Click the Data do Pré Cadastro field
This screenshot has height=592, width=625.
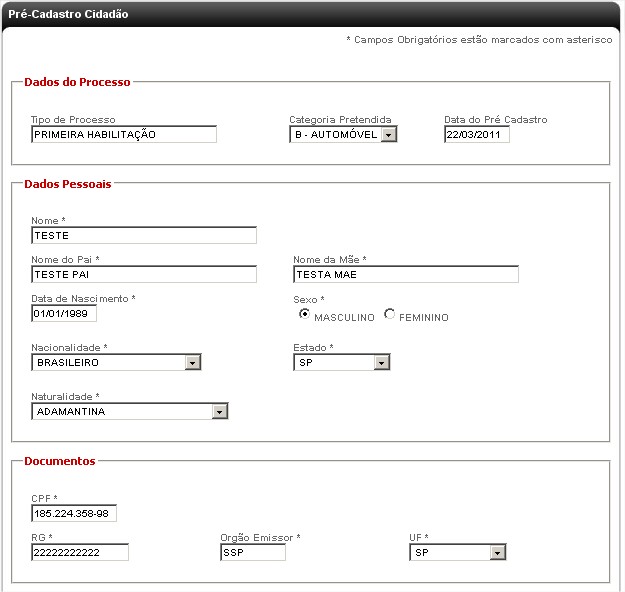(x=476, y=134)
